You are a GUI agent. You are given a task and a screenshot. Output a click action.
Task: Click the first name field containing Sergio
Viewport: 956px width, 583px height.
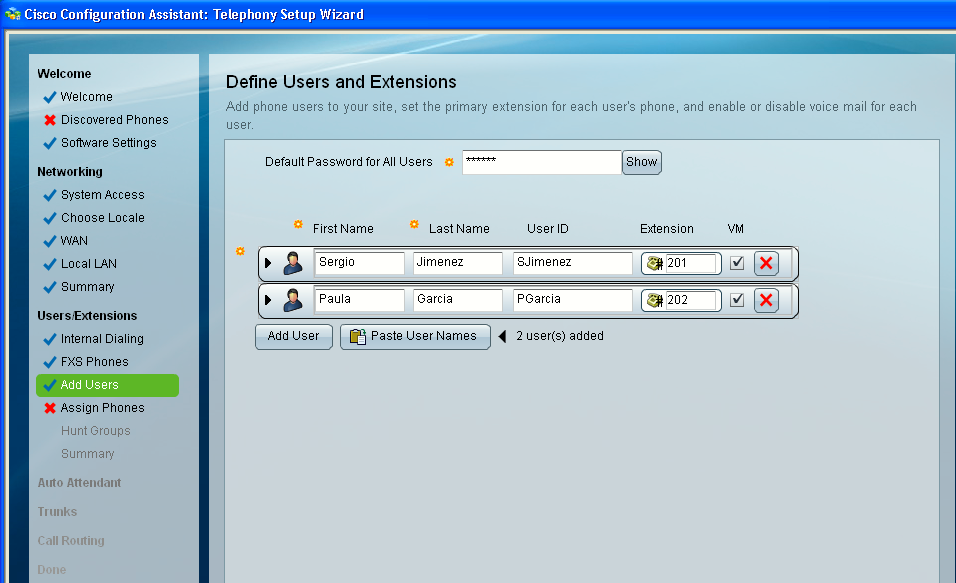tap(359, 263)
